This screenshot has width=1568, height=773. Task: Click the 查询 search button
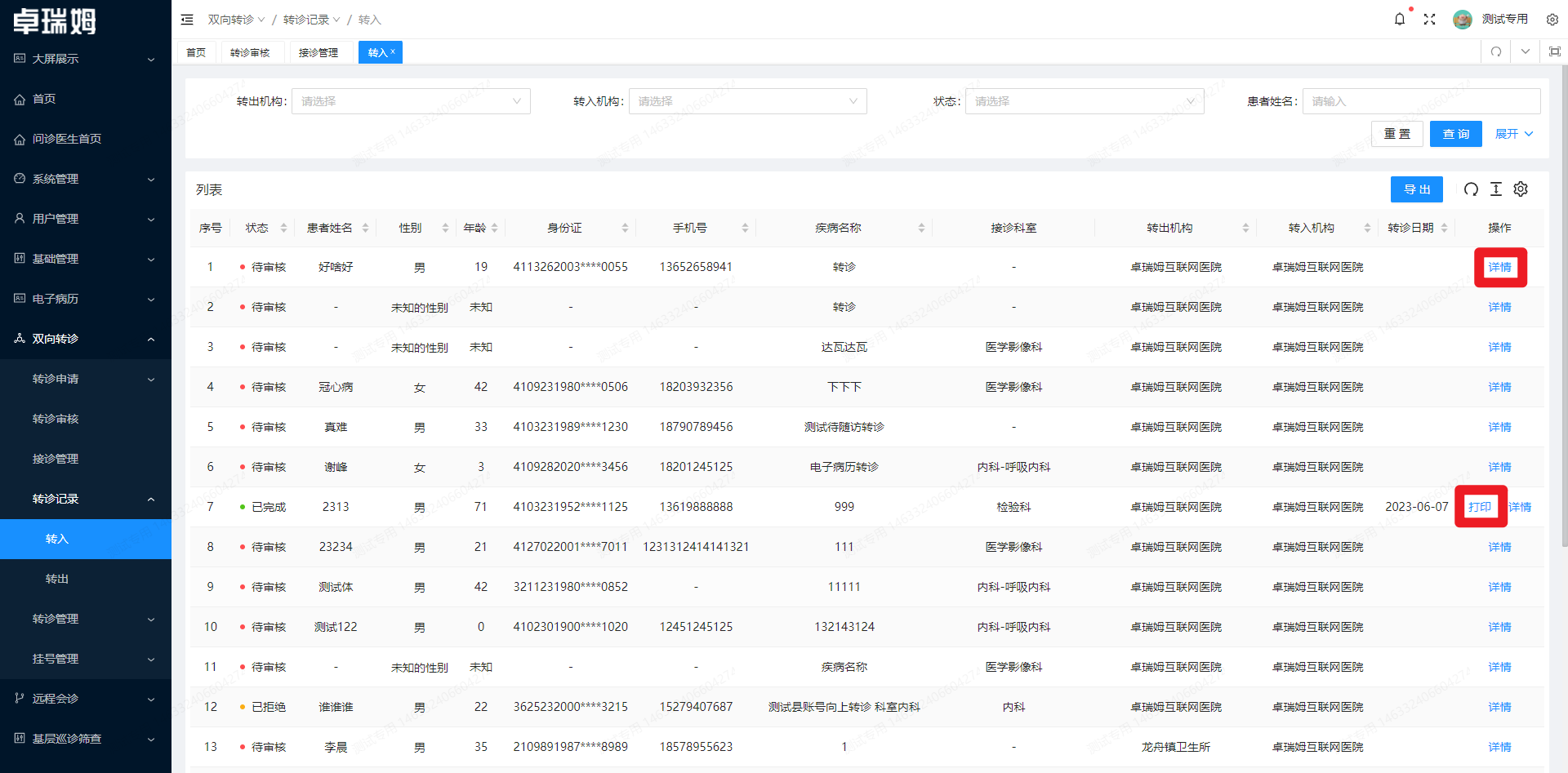[x=1455, y=134]
